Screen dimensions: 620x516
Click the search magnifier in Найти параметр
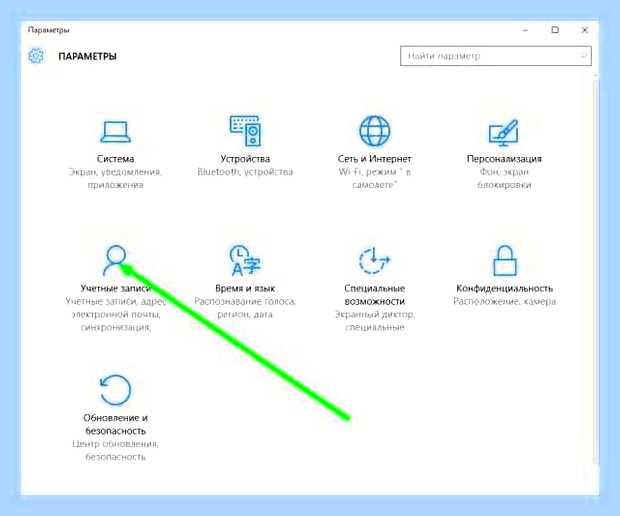click(x=583, y=56)
